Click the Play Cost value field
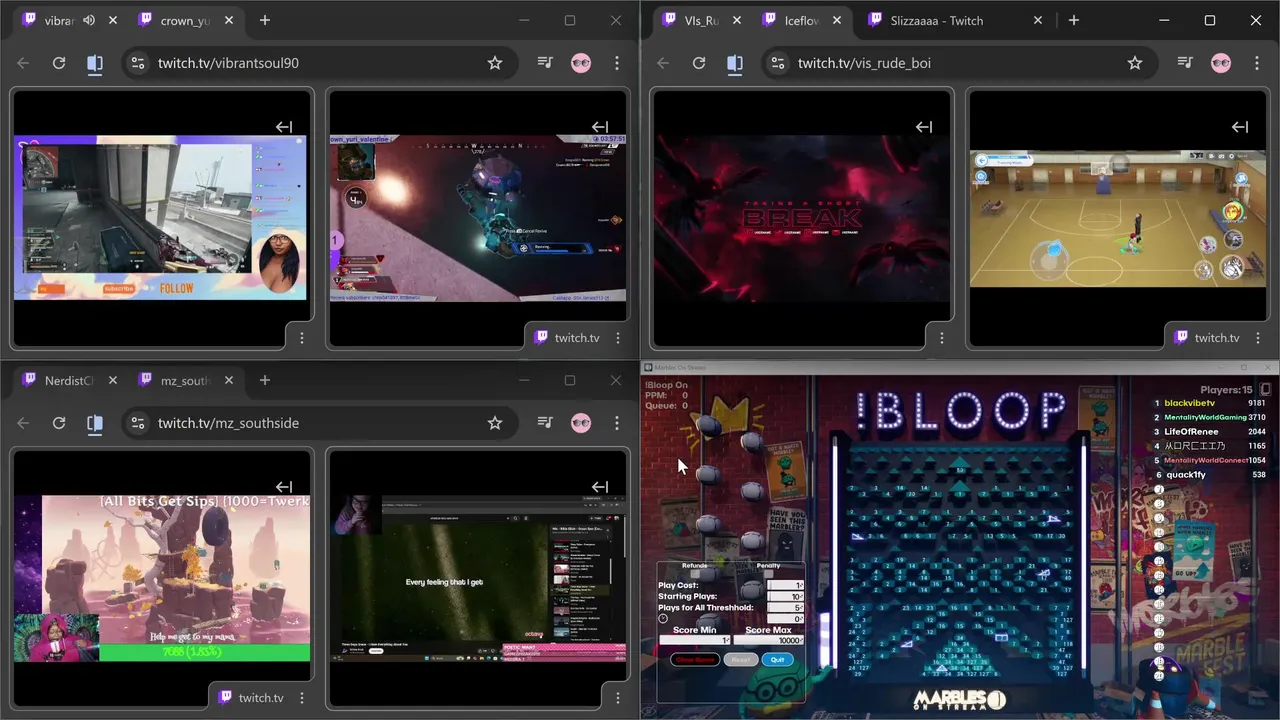This screenshot has height=720, width=1280. [785, 586]
